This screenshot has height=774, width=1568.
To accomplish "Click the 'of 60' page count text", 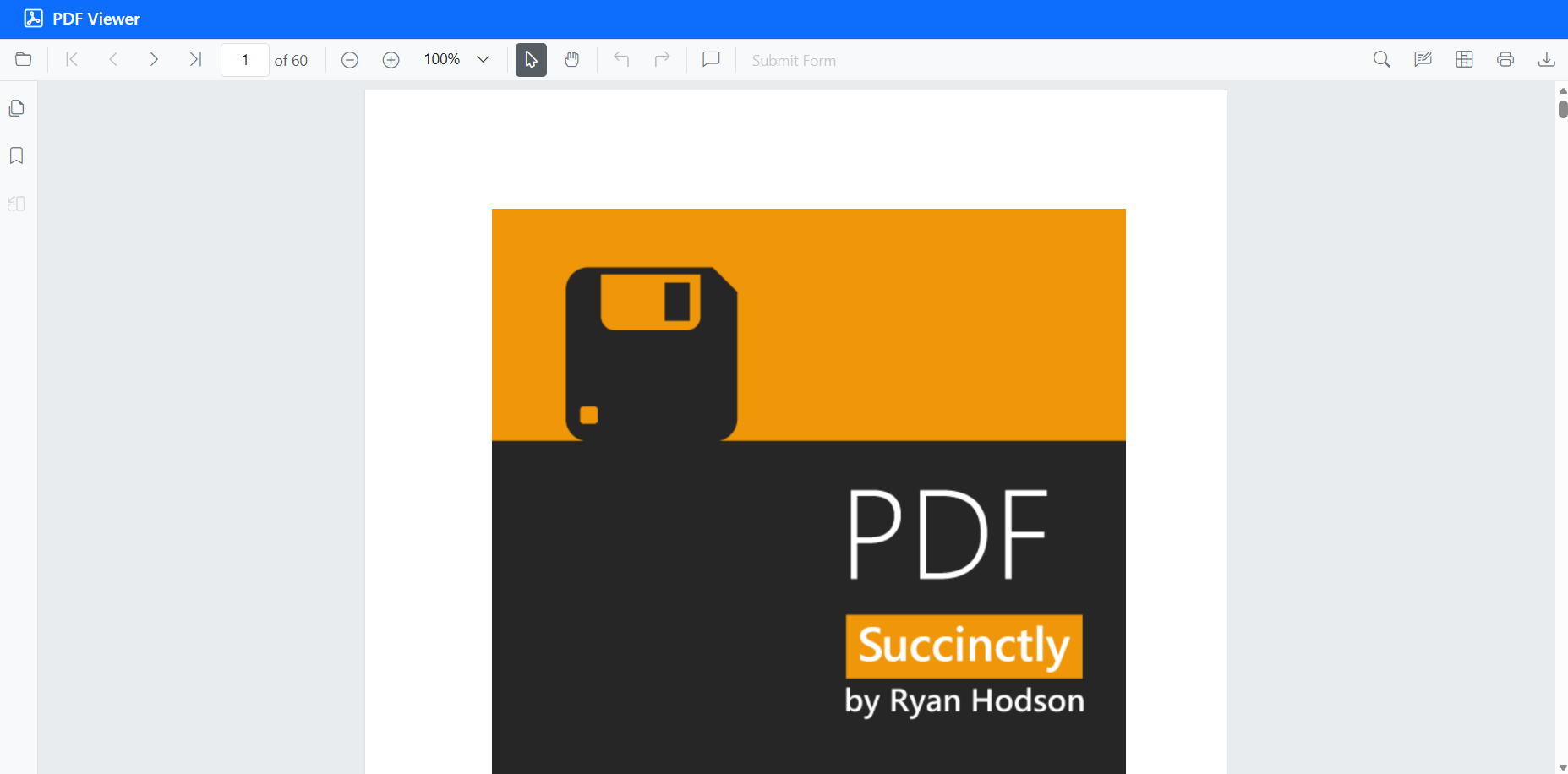I will pyautogui.click(x=291, y=61).
